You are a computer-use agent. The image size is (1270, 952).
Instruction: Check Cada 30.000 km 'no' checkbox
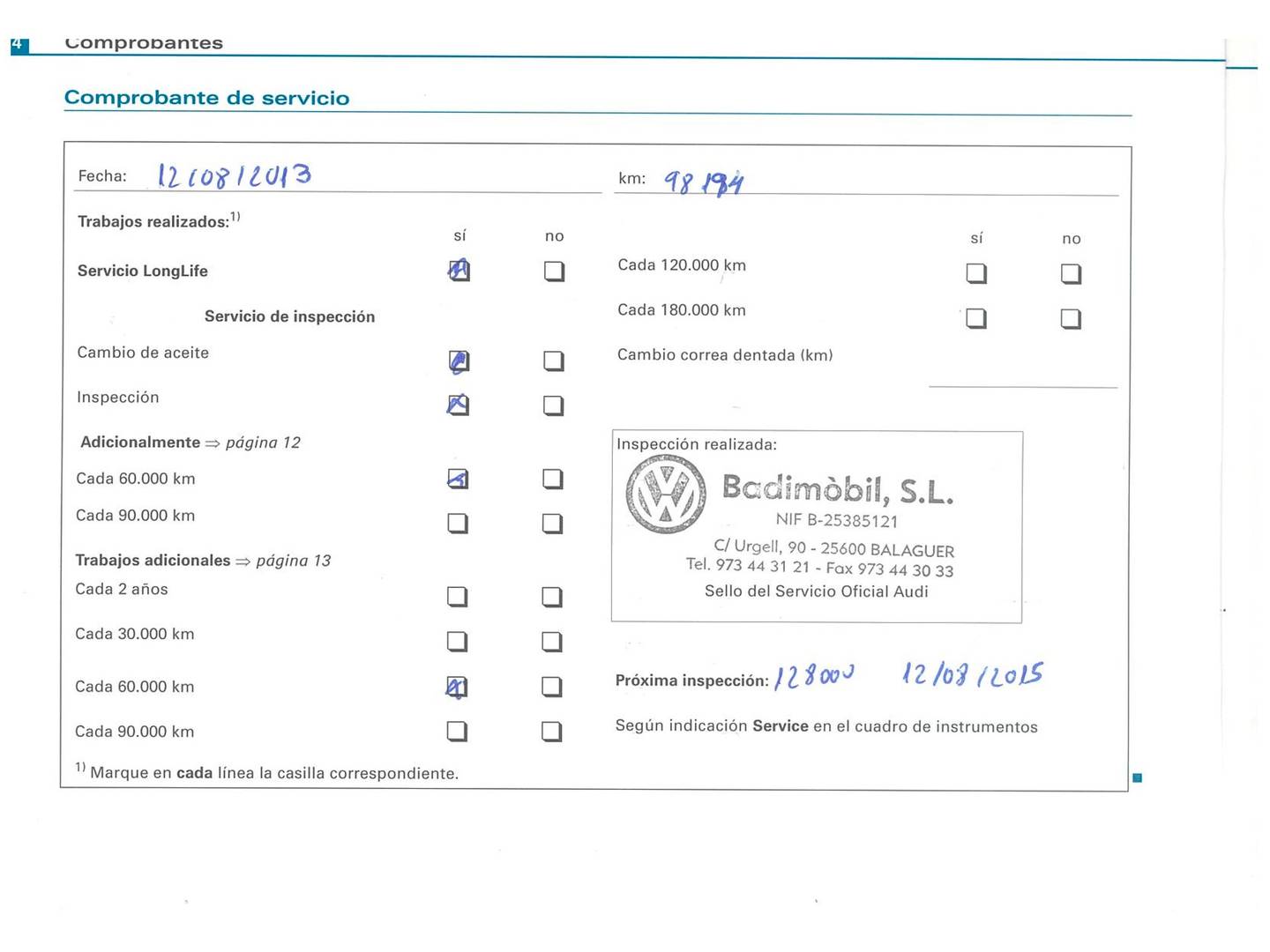click(x=552, y=642)
